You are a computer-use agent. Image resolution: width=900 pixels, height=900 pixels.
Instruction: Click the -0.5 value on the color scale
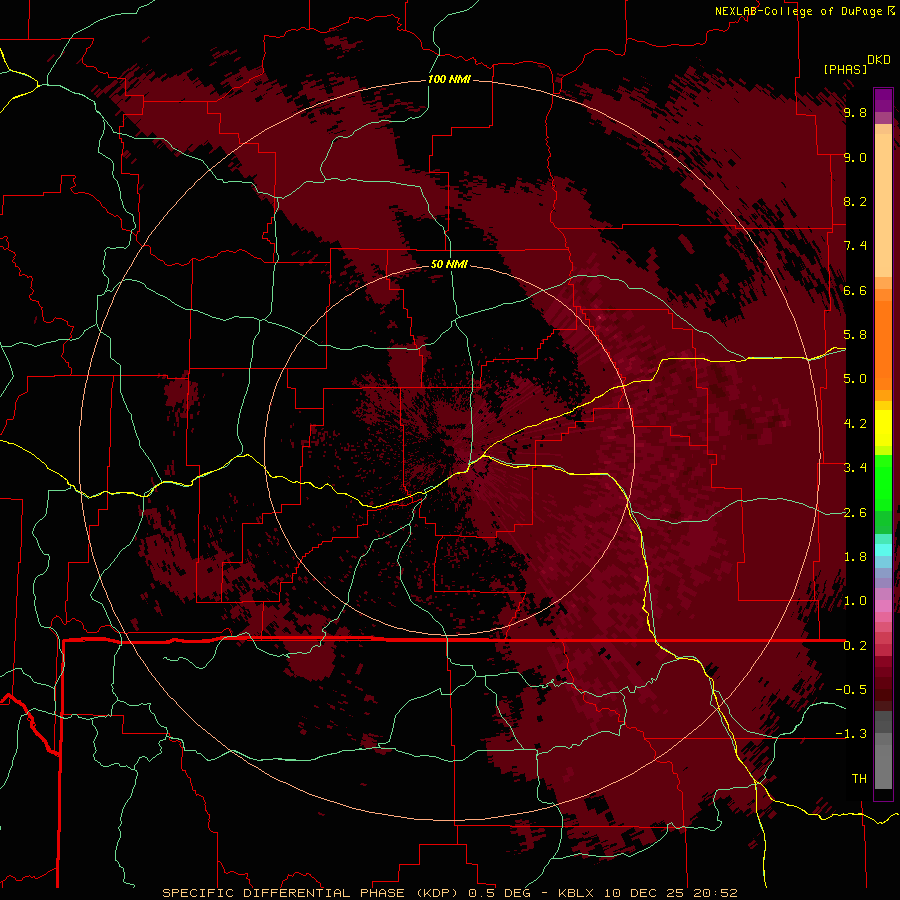pos(851,690)
